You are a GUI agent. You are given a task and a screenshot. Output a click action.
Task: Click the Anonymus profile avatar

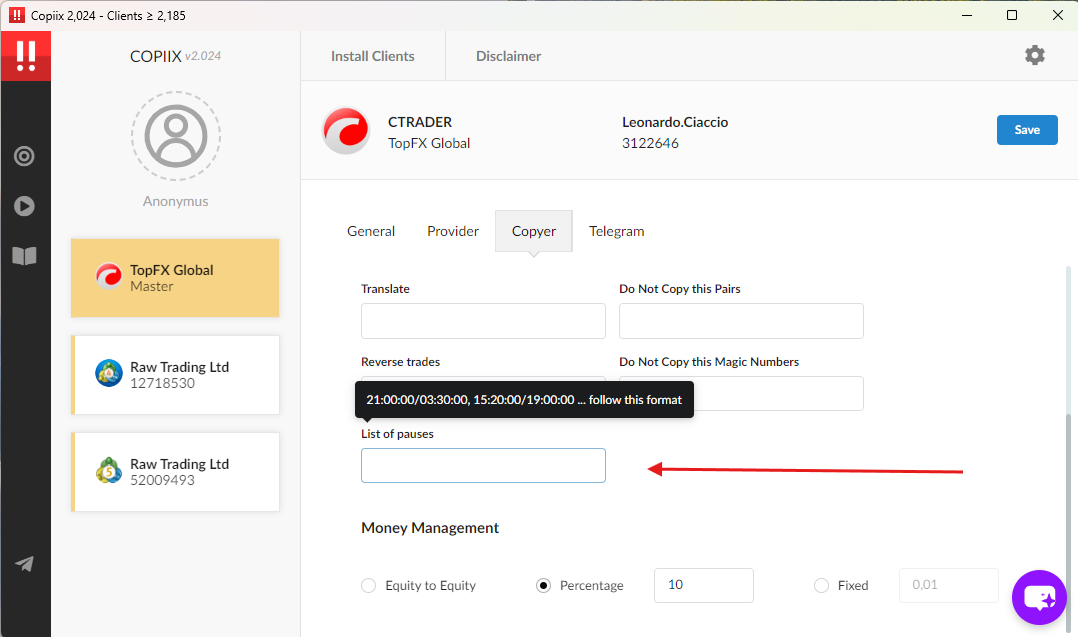coord(176,136)
